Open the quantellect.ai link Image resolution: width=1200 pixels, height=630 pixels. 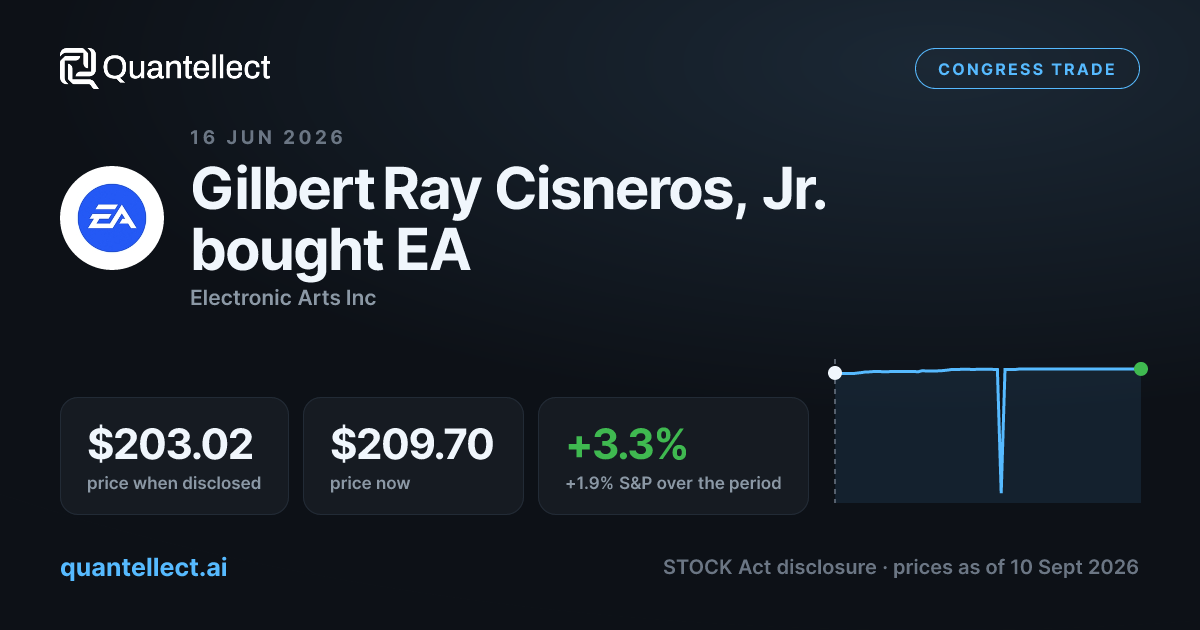click(144, 567)
